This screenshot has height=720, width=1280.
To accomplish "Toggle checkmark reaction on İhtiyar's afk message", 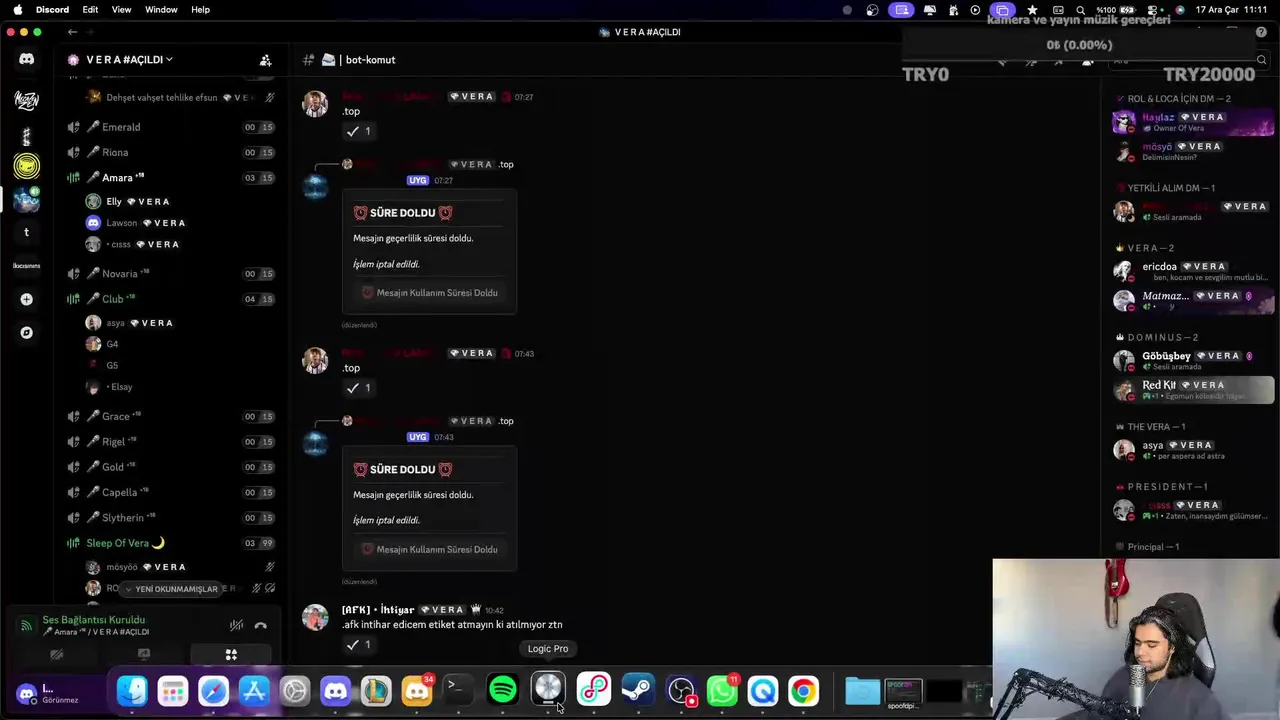I will tap(359, 645).
